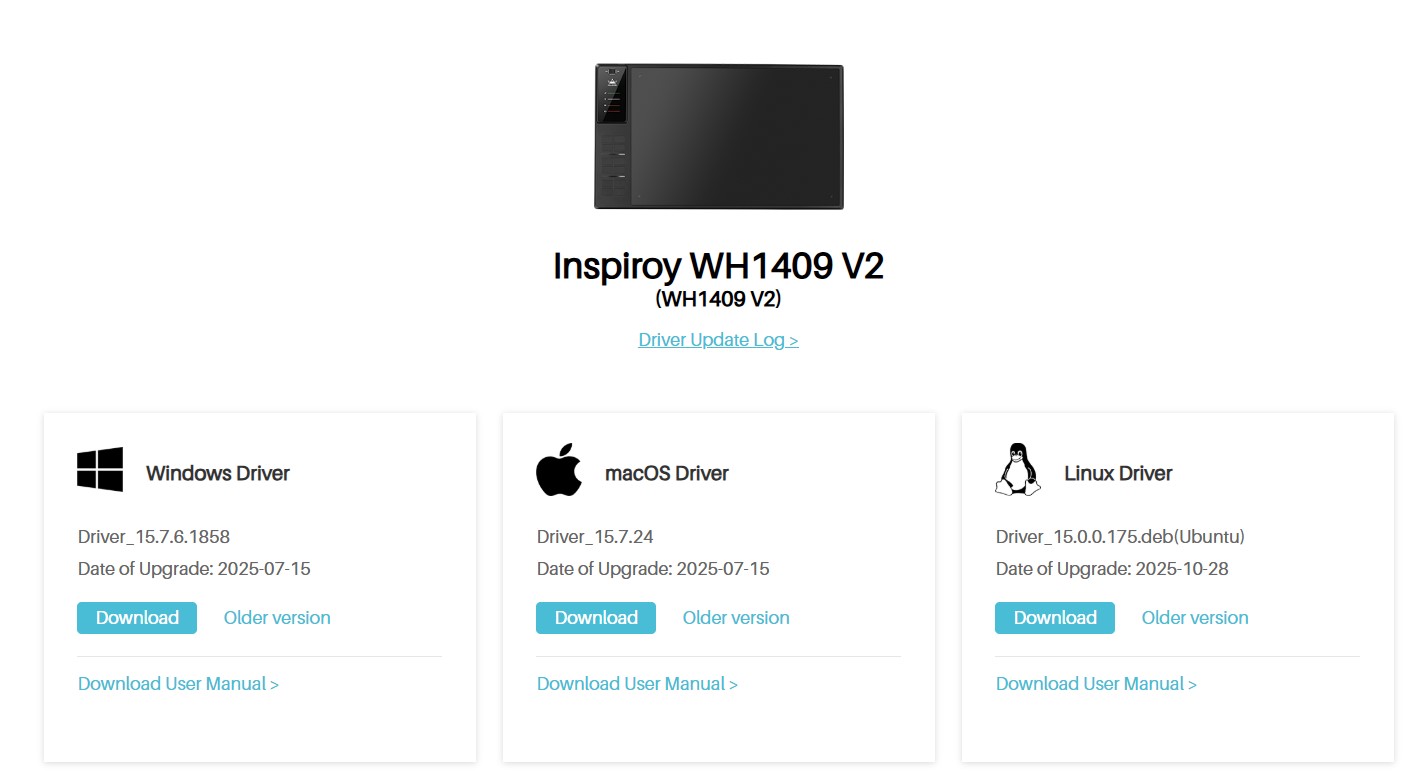Click the Linux penguin icon
1415x775 pixels.
[1018, 469]
